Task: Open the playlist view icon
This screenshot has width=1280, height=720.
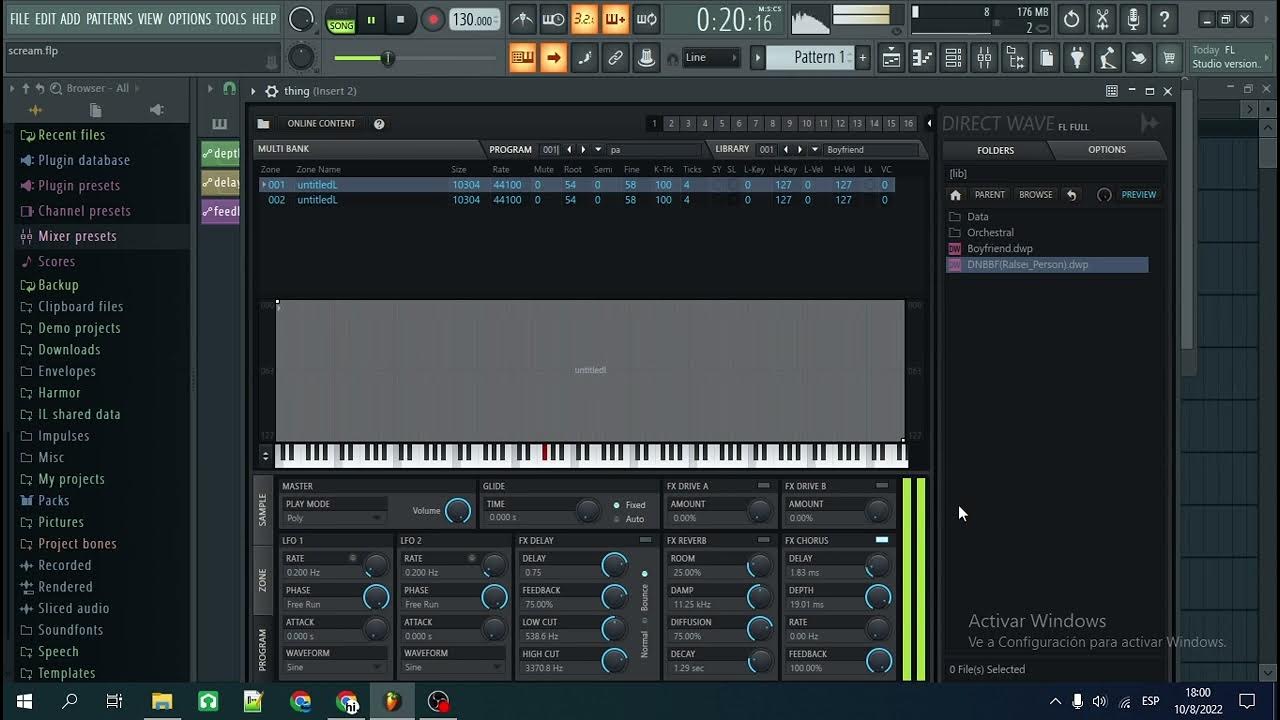Action: click(x=891, y=58)
